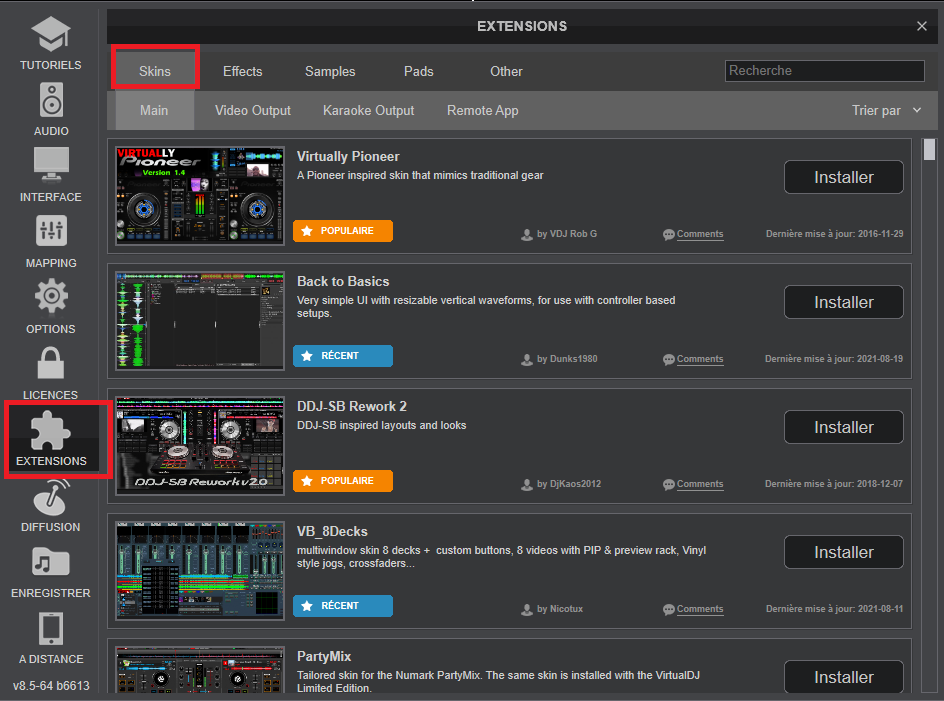Screen dimensions: 944x701
Task: Click author icon beside VDJ Rob G
Action: coord(527,234)
